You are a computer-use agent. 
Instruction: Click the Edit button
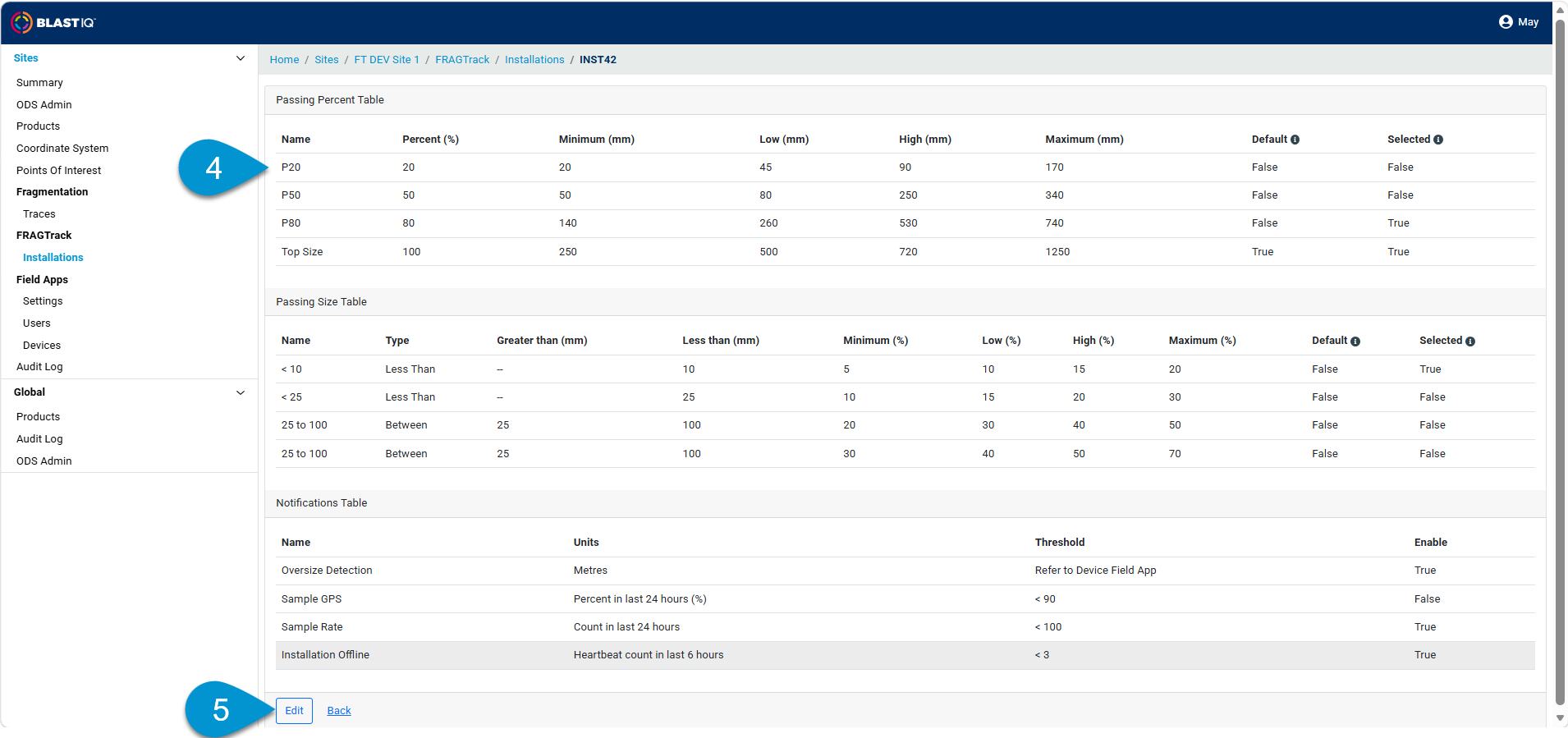pos(294,711)
